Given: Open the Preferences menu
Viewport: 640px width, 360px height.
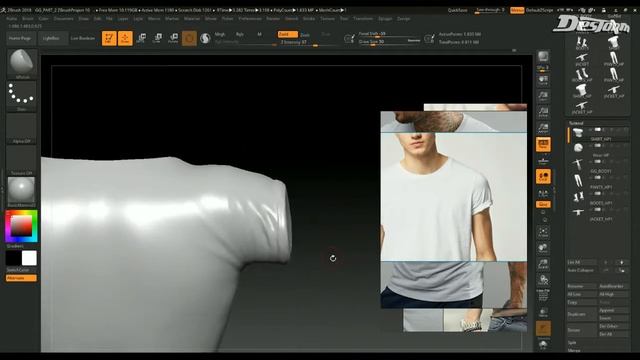Looking at the screenshot, I should 250,19.
